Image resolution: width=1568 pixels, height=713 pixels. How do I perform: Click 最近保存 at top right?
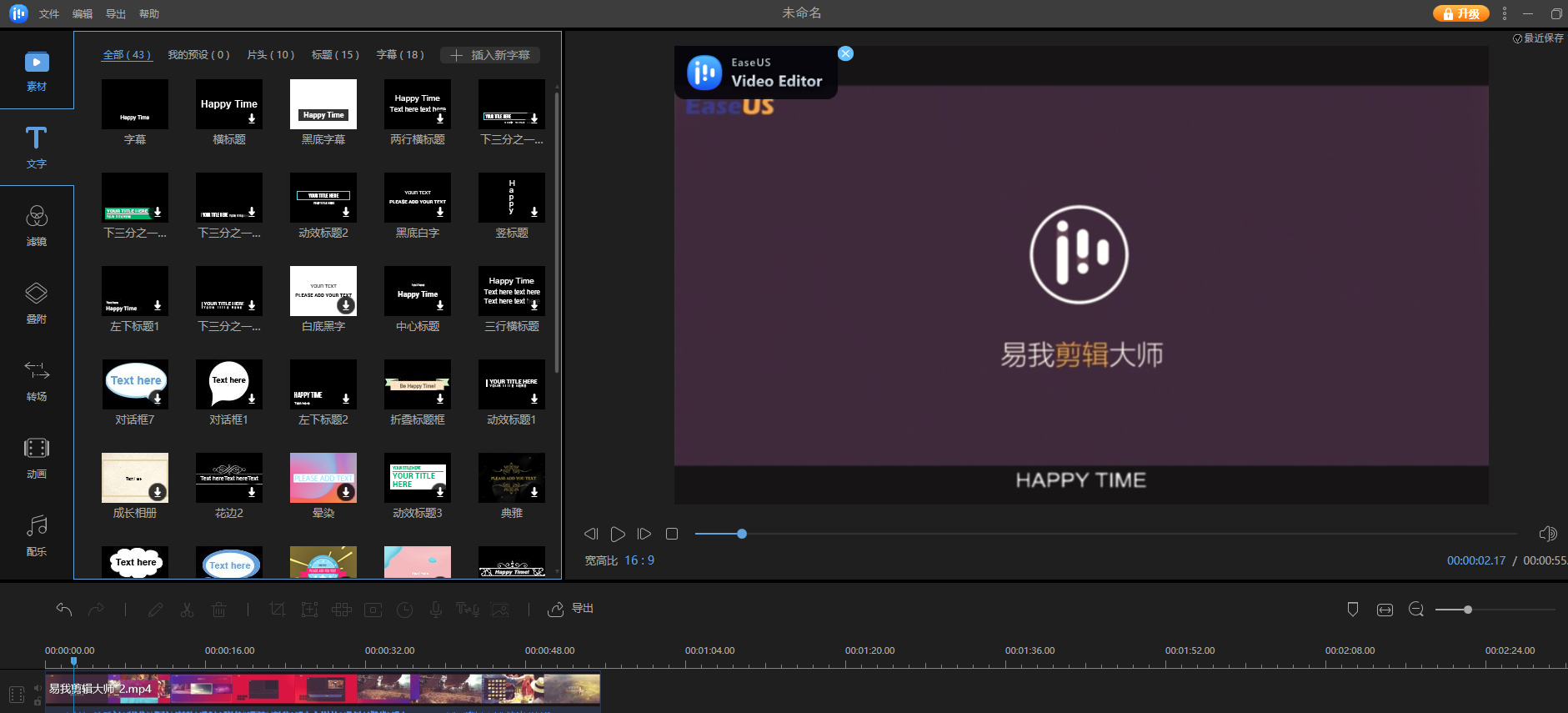[1539, 38]
